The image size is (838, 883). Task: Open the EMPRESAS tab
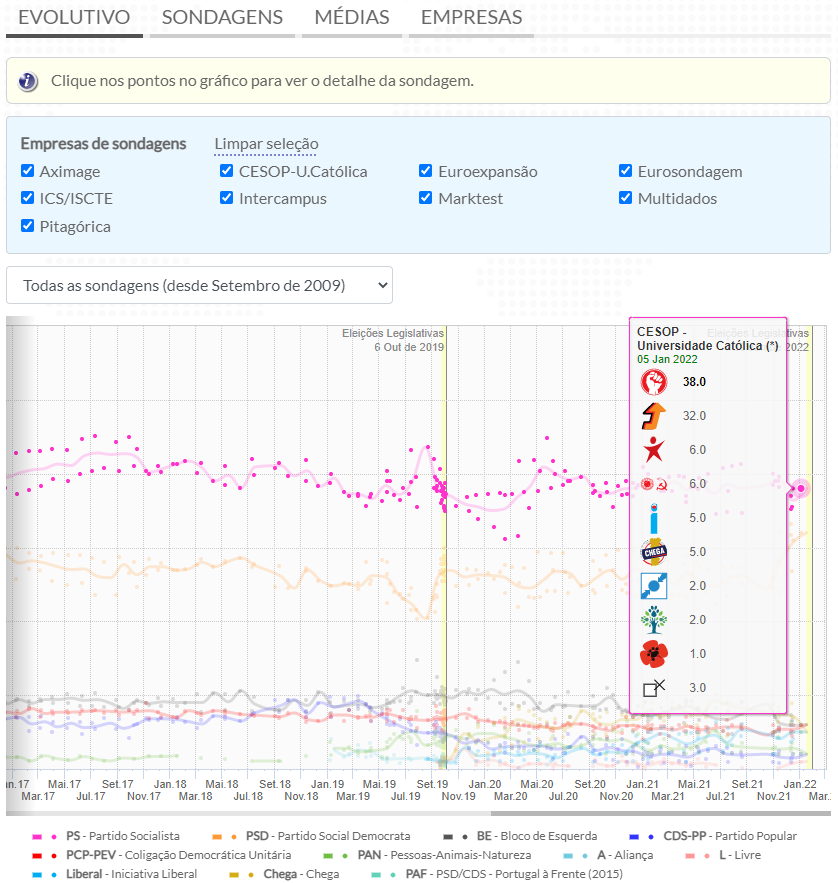(471, 18)
